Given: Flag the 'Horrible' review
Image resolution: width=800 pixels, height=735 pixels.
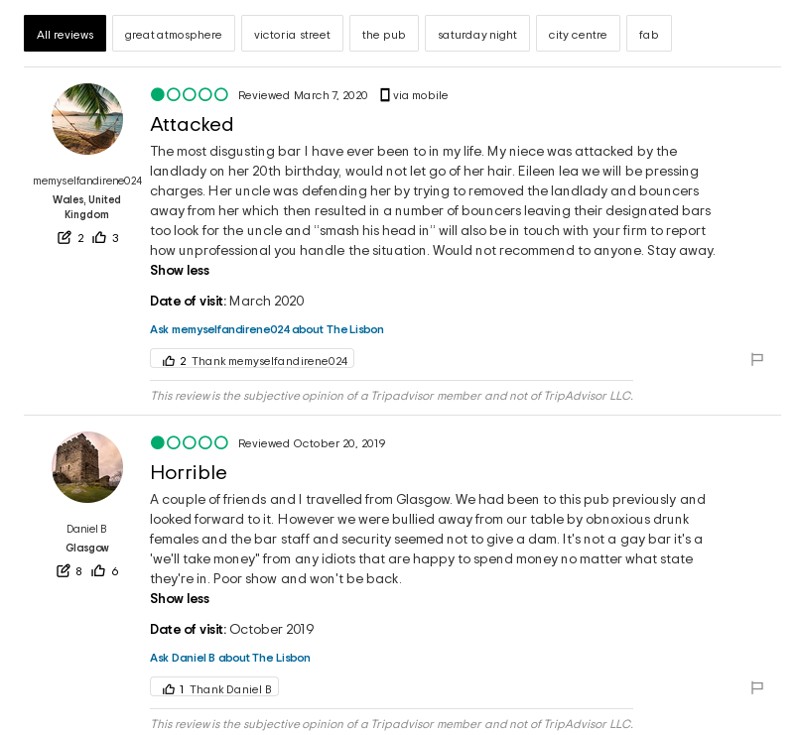Looking at the screenshot, I should [x=757, y=687].
